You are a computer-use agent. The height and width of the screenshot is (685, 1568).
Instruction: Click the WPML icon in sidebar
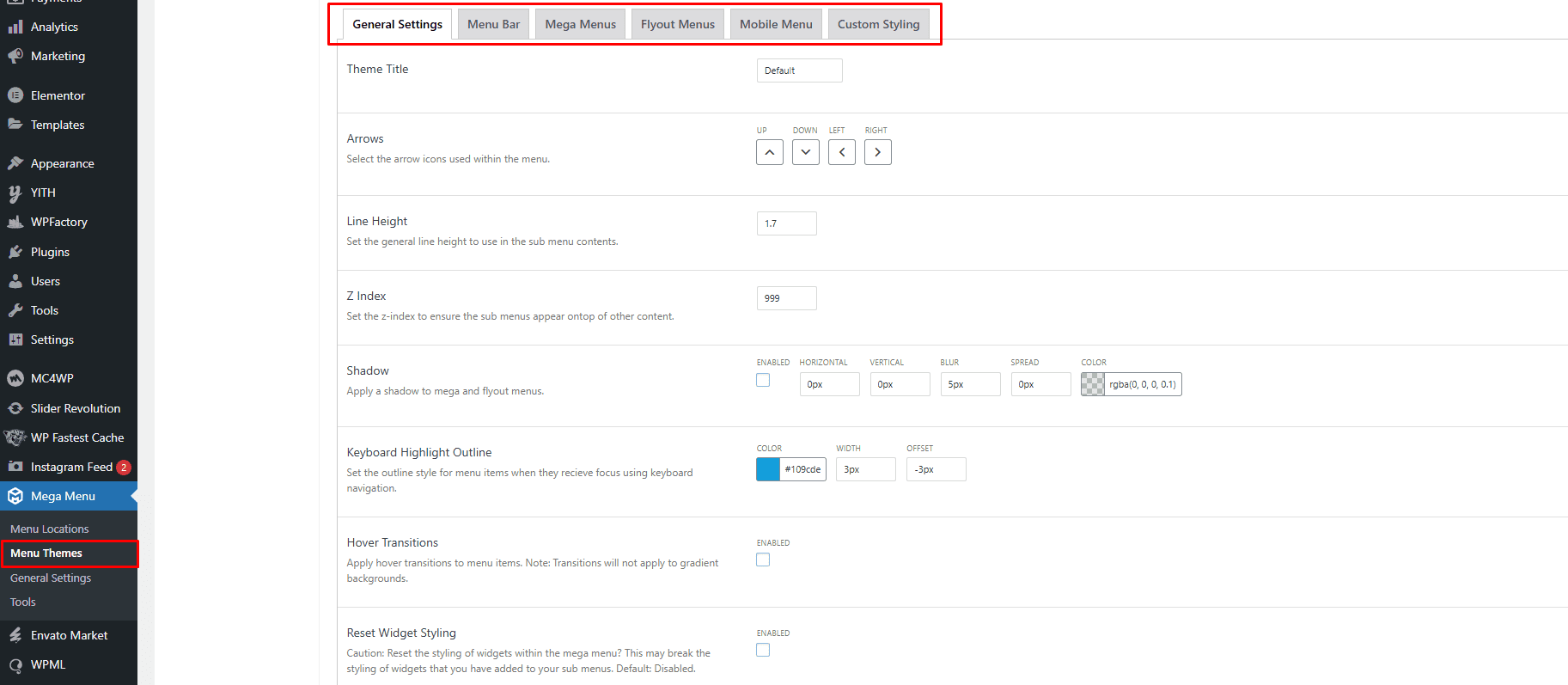pyautogui.click(x=15, y=664)
